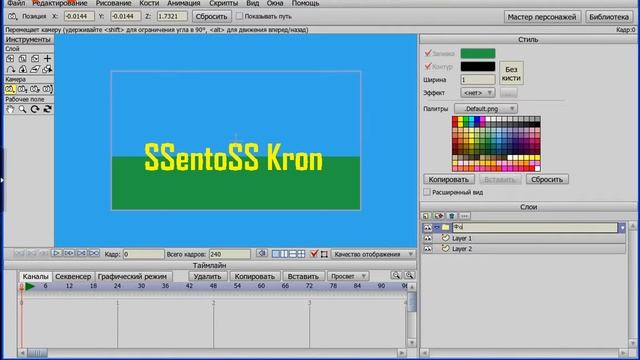This screenshot has width=640, height=360.
Task: Click the Ширина width input field
Action: 478,80
